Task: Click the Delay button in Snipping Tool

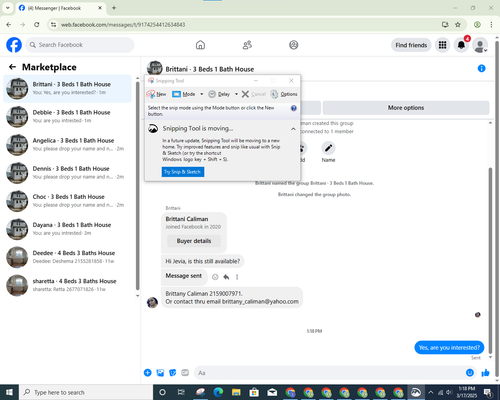Action: coord(219,94)
